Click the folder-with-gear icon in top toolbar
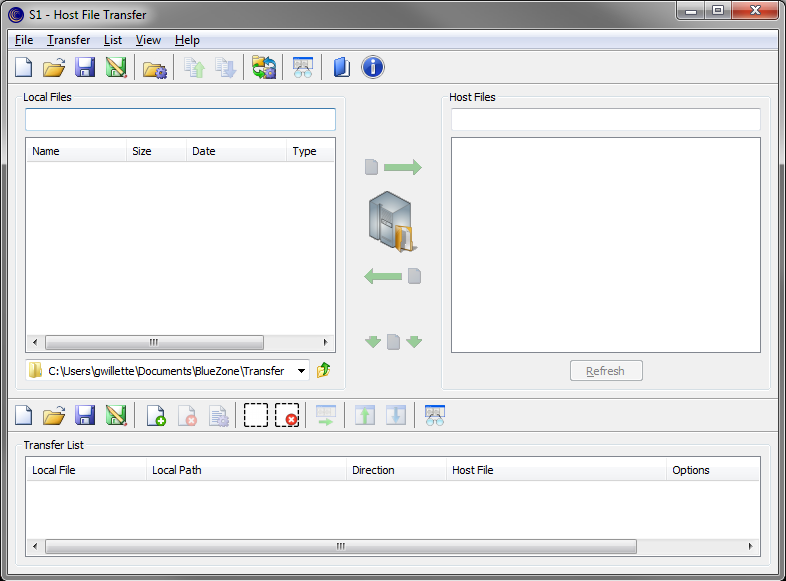This screenshot has width=786, height=581. (x=154, y=68)
